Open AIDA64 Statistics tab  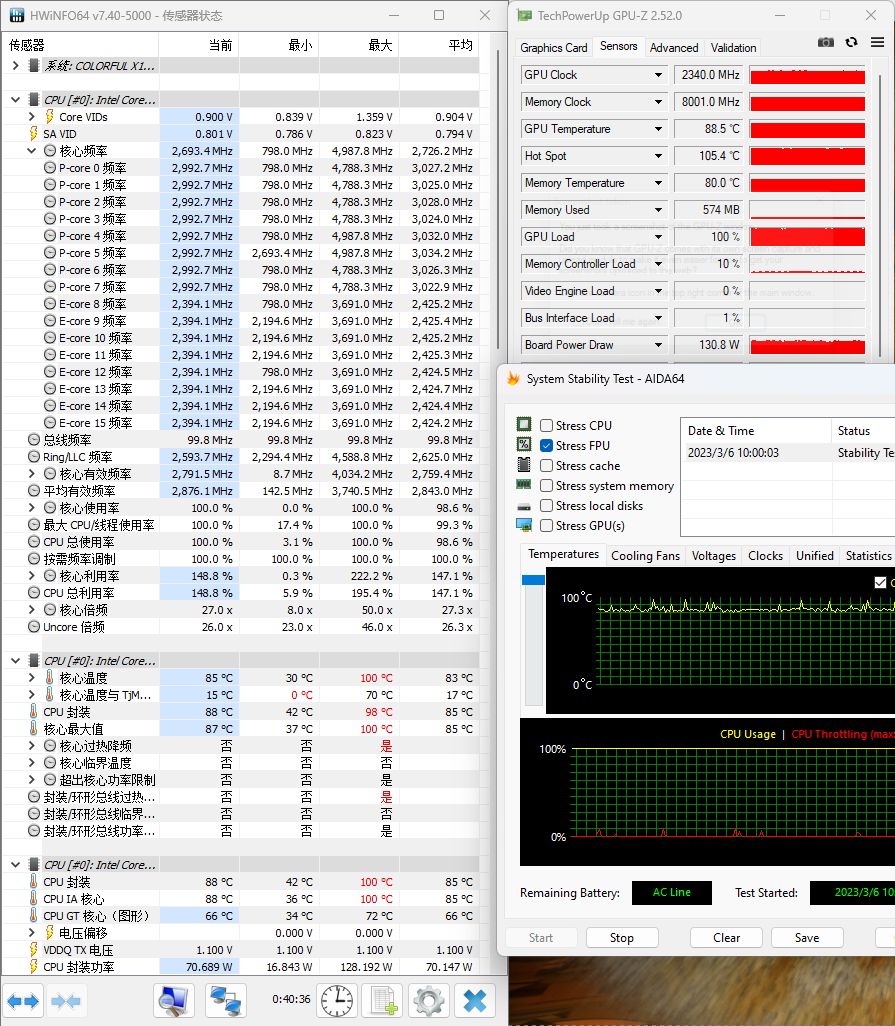(868, 556)
